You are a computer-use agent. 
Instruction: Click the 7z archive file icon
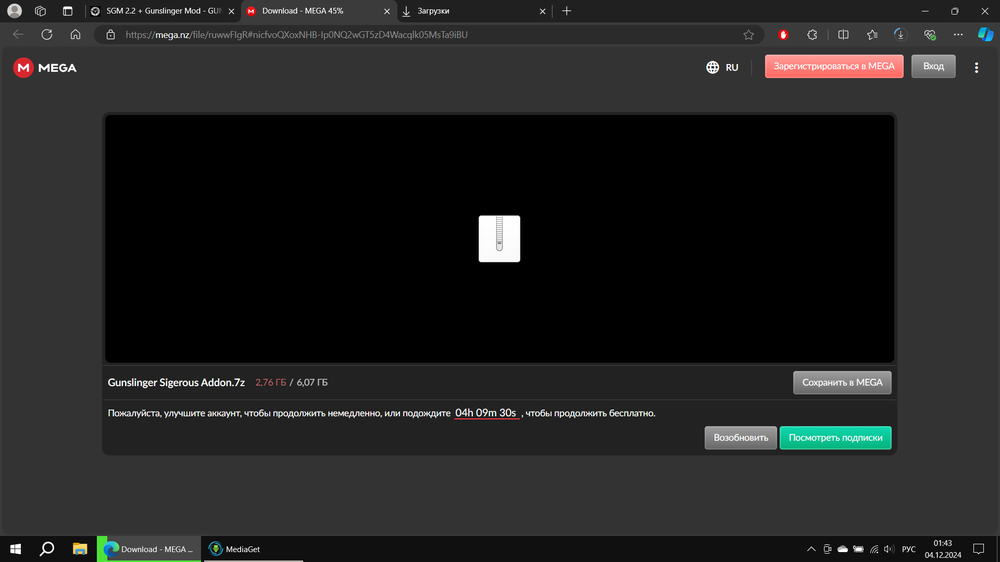[x=499, y=239]
